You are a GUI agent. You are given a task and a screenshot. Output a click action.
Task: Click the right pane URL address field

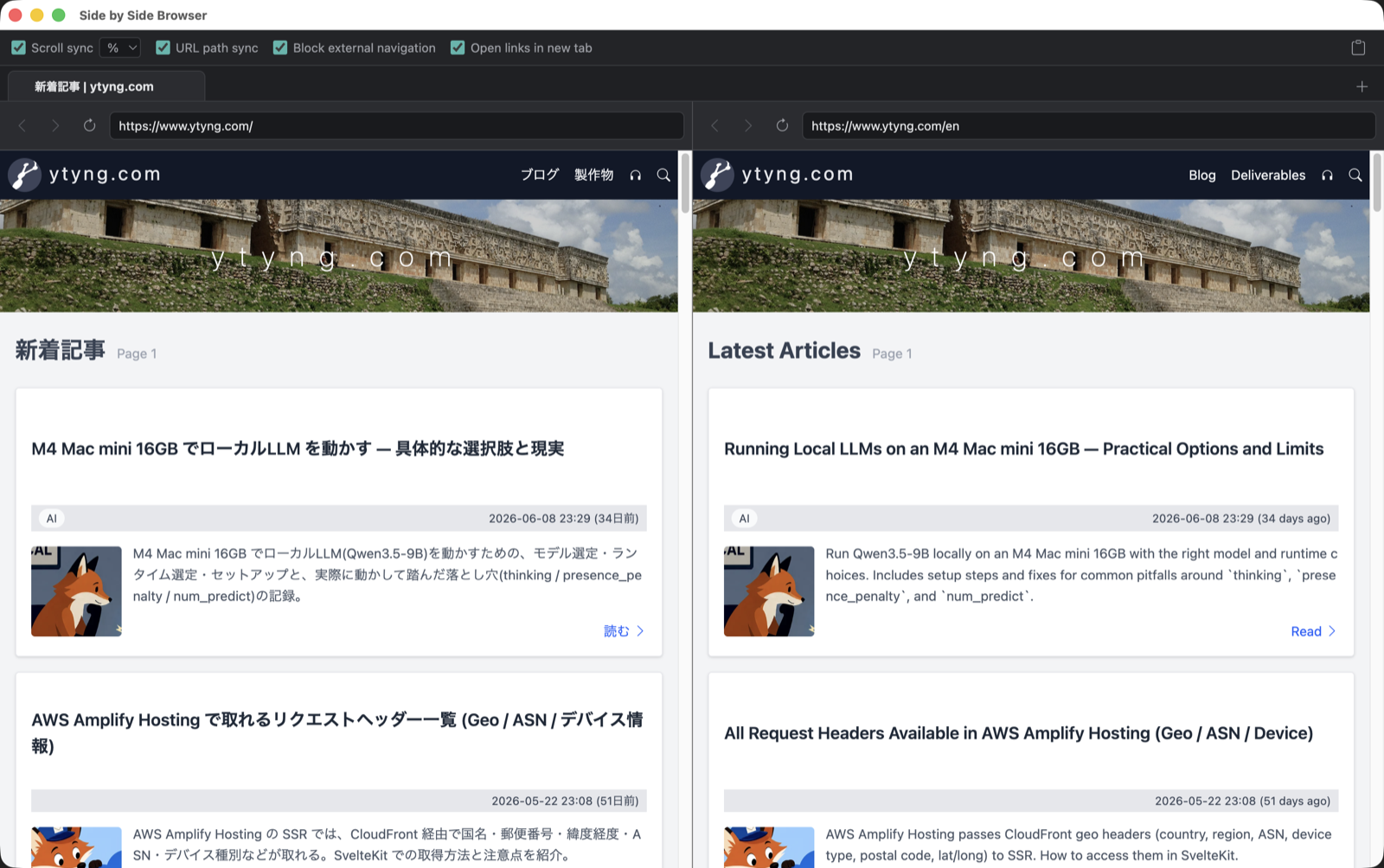(x=1088, y=125)
